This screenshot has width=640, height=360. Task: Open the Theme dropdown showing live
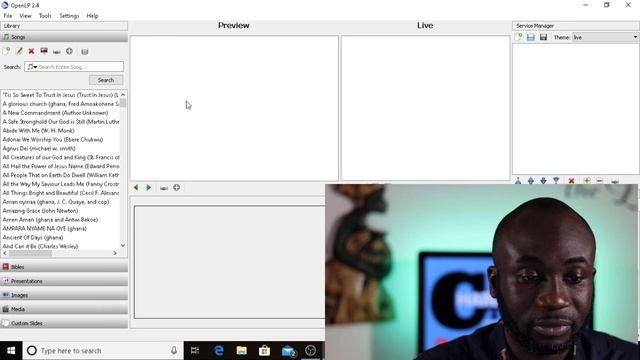click(605, 37)
